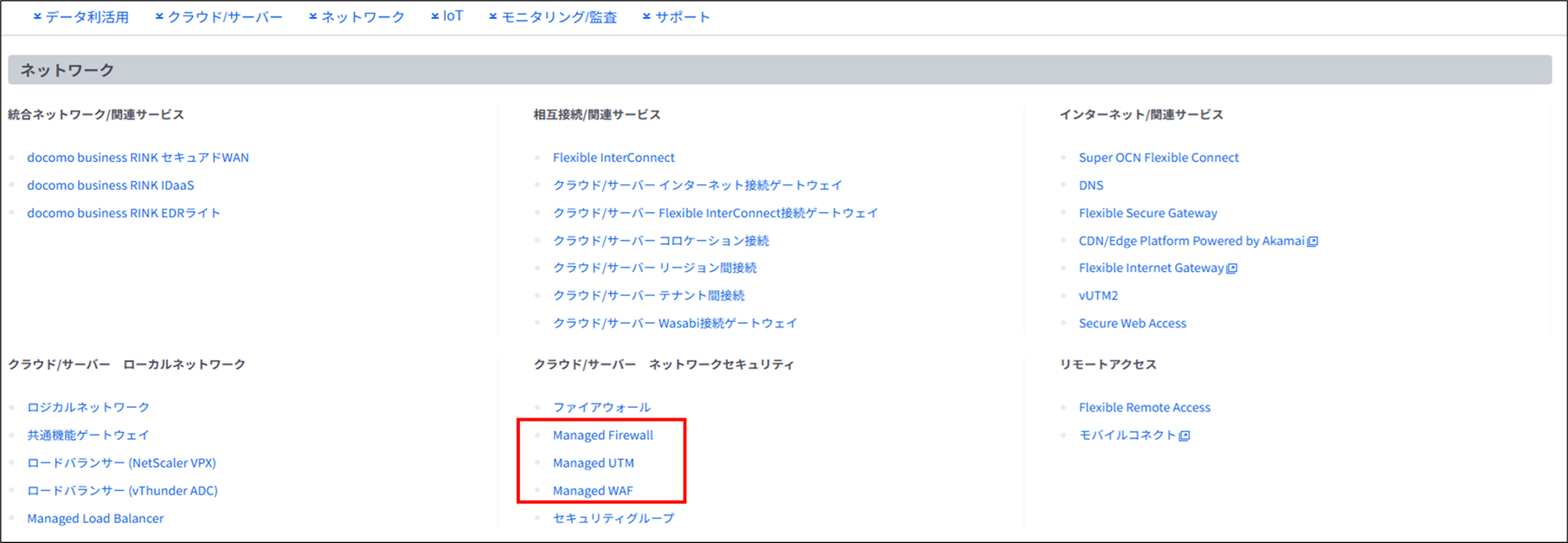Click external-link icon next to Akamai
Viewport: 1568px width, 543px height.
(1313, 242)
